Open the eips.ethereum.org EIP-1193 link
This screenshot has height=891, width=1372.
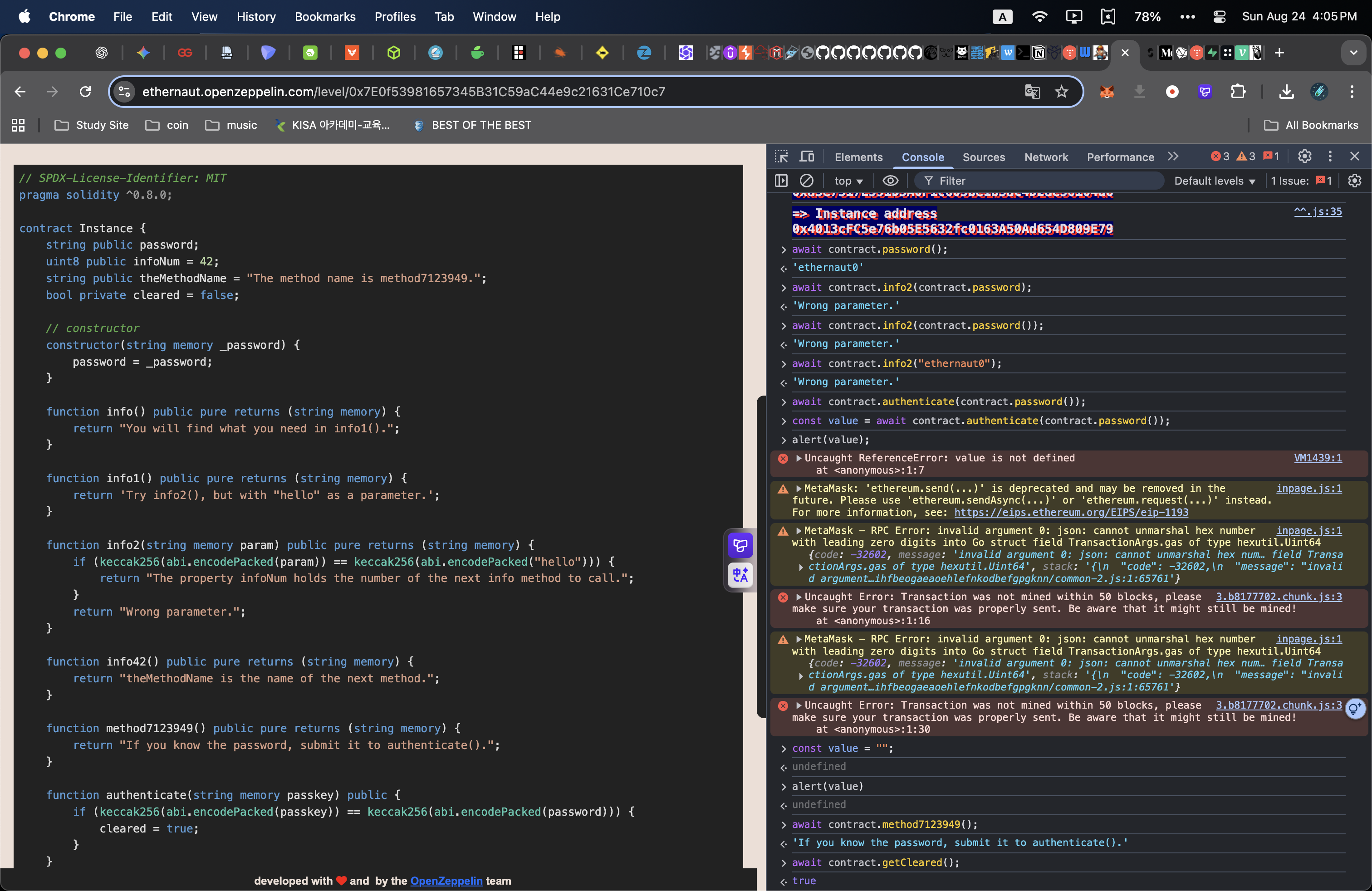pos(1070,512)
